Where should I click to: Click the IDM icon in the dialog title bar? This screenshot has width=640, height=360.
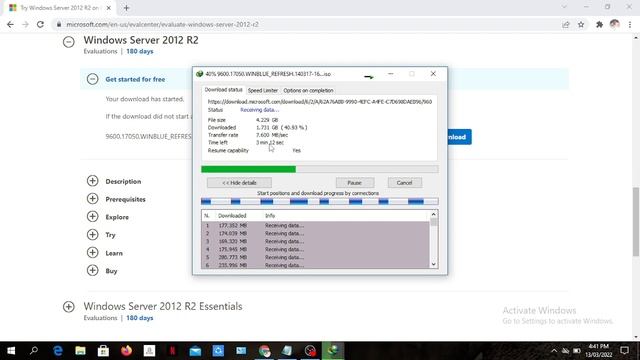199,74
